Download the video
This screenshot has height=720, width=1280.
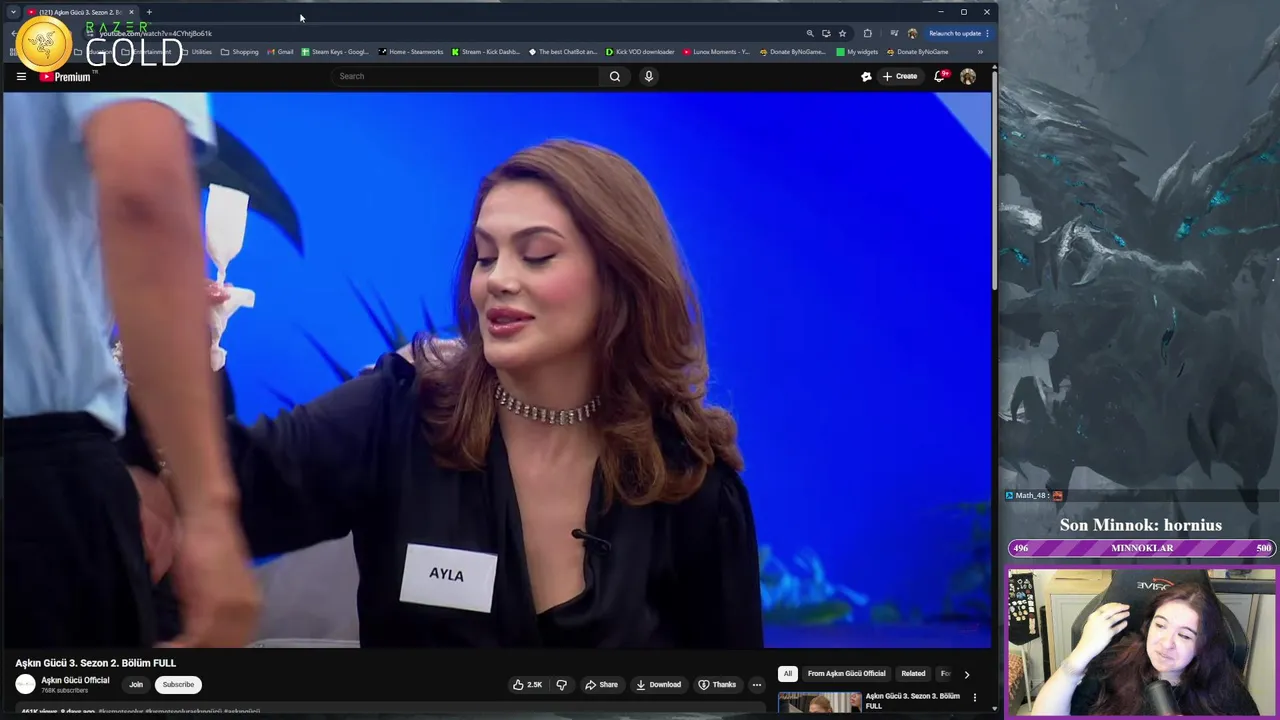pos(658,685)
